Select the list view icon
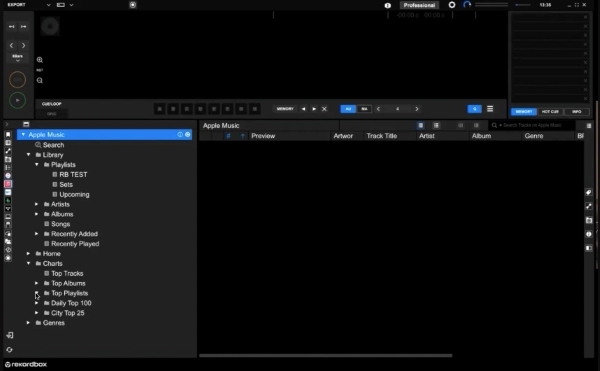This screenshot has height=371, width=600. click(421, 125)
